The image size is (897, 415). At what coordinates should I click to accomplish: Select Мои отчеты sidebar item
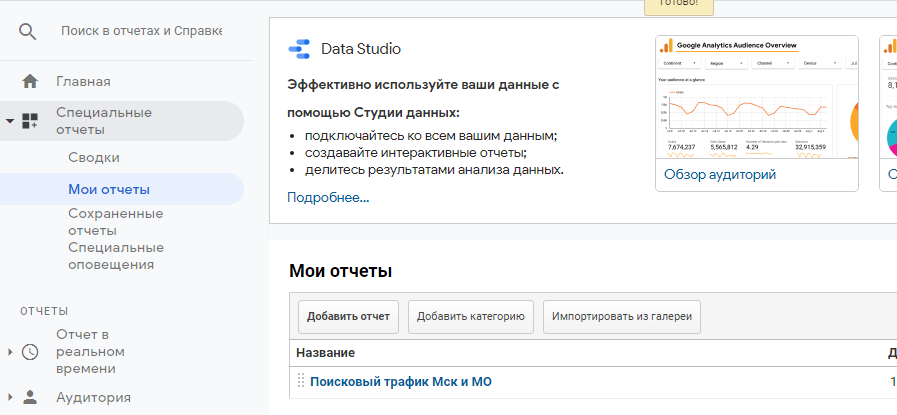pyautogui.click(x=109, y=189)
